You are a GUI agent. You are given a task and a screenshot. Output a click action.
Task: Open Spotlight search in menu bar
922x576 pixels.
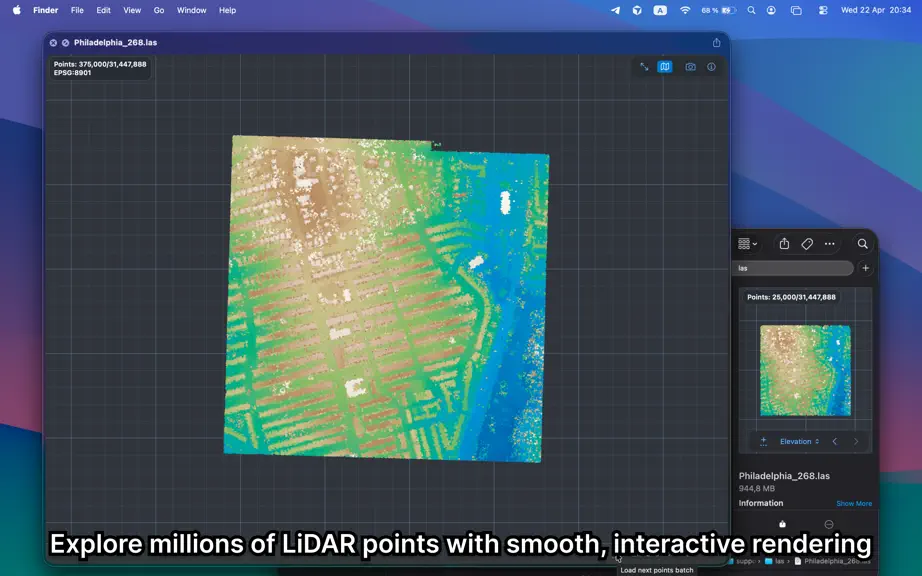click(x=751, y=10)
